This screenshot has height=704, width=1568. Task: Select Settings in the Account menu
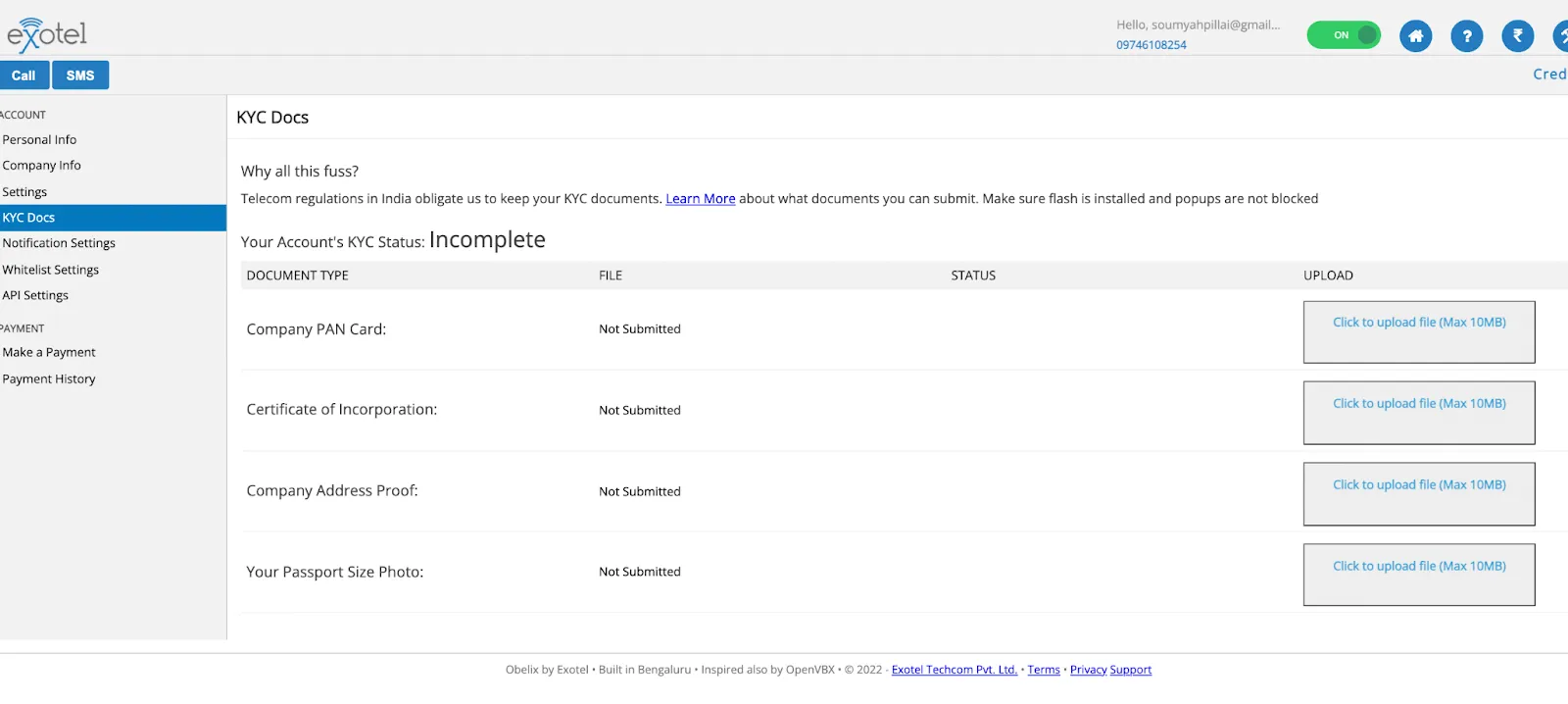[x=24, y=192]
